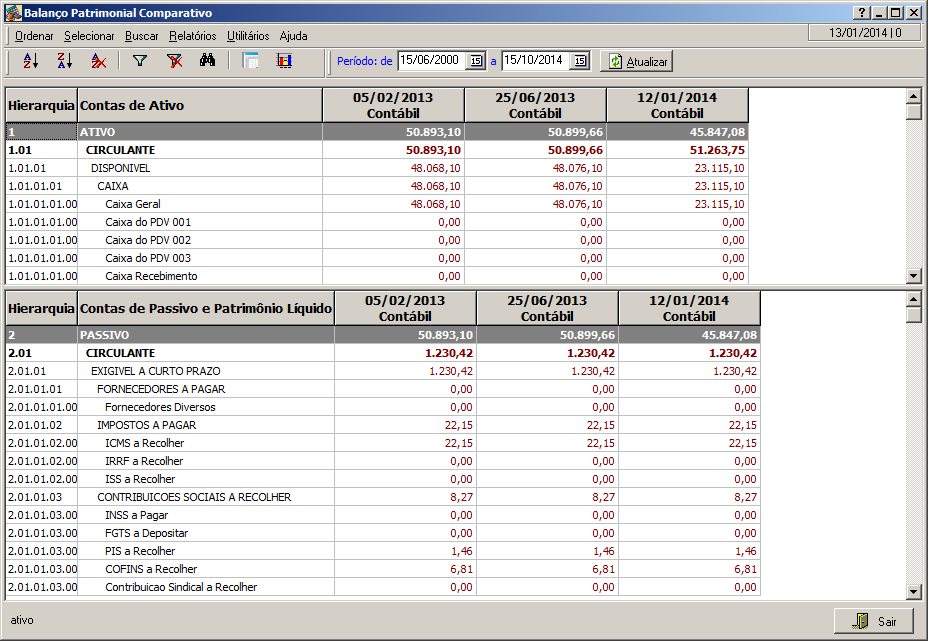Viewport: 928px width, 641px height.
Task: Open the chart icon in the toolbar
Action: (284, 61)
